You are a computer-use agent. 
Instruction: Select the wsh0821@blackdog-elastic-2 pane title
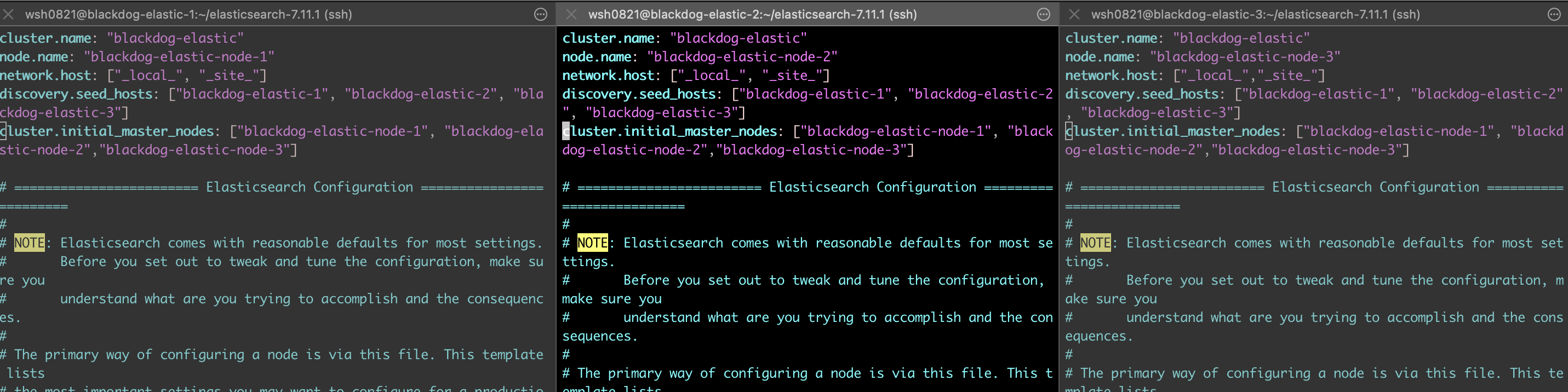[x=752, y=14]
